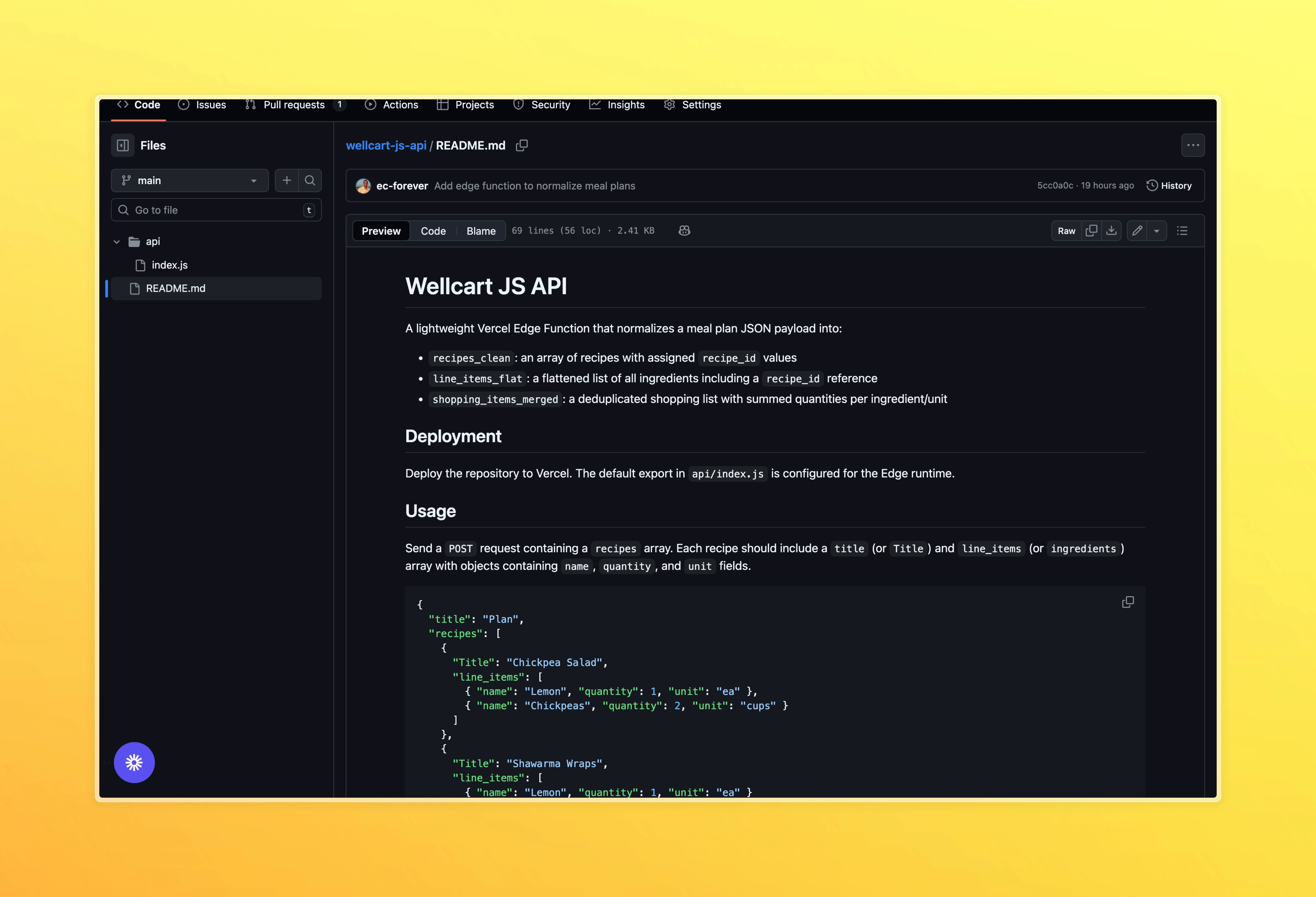1316x897 pixels.
Task: Switch to Preview view toggle
Action: (x=381, y=230)
